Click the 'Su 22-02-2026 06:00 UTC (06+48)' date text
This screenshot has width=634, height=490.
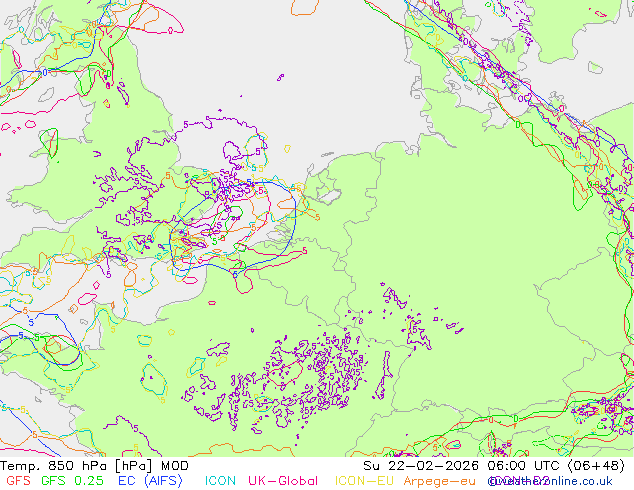tap(494, 466)
